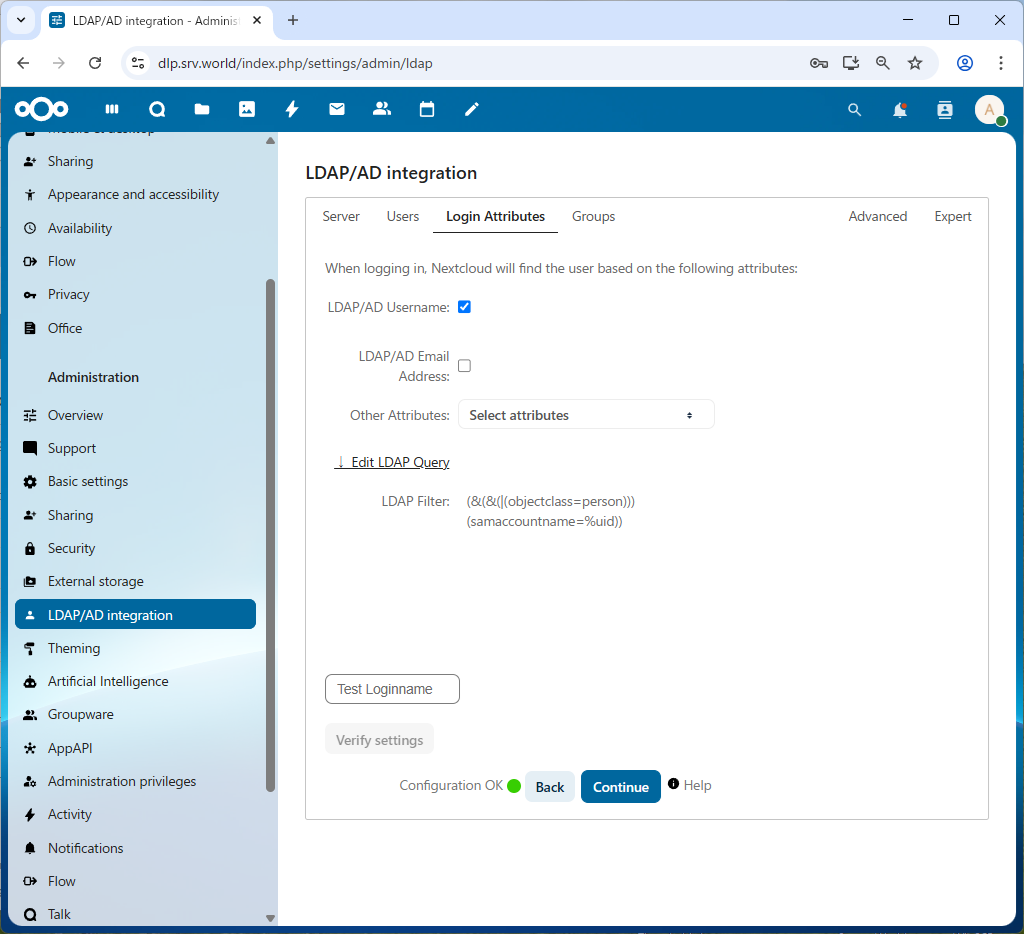Screen dimensions: 1024x934
Task: Open the Nextcloud logo home
Action: click(x=41, y=109)
